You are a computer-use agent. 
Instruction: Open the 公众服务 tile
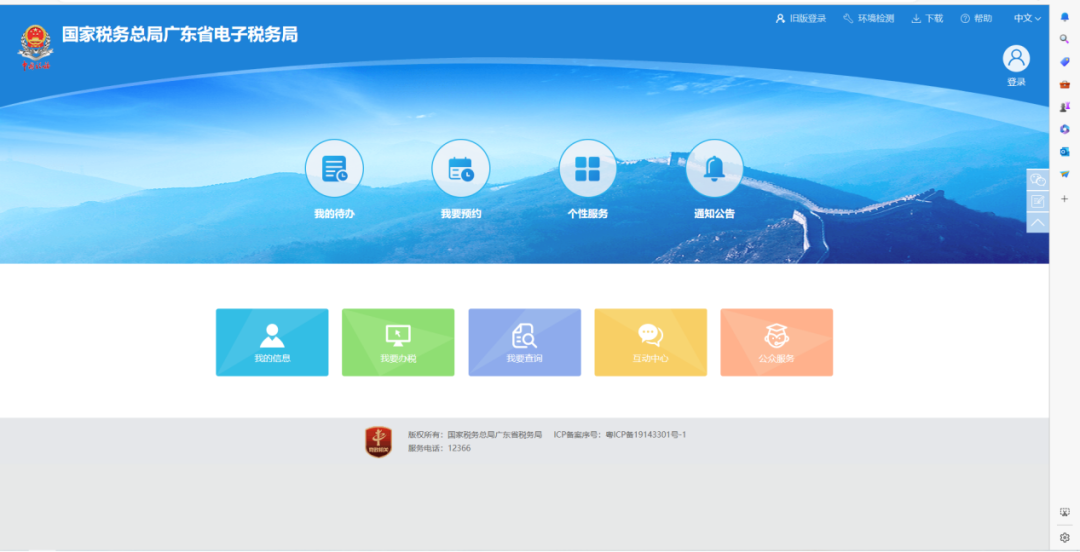point(776,342)
